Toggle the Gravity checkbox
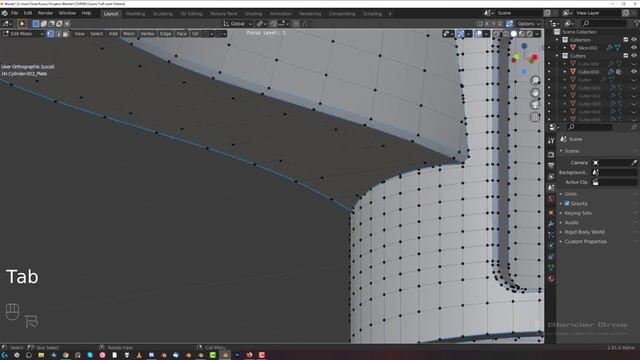This screenshot has height=360, width=640. coord(567,203)
